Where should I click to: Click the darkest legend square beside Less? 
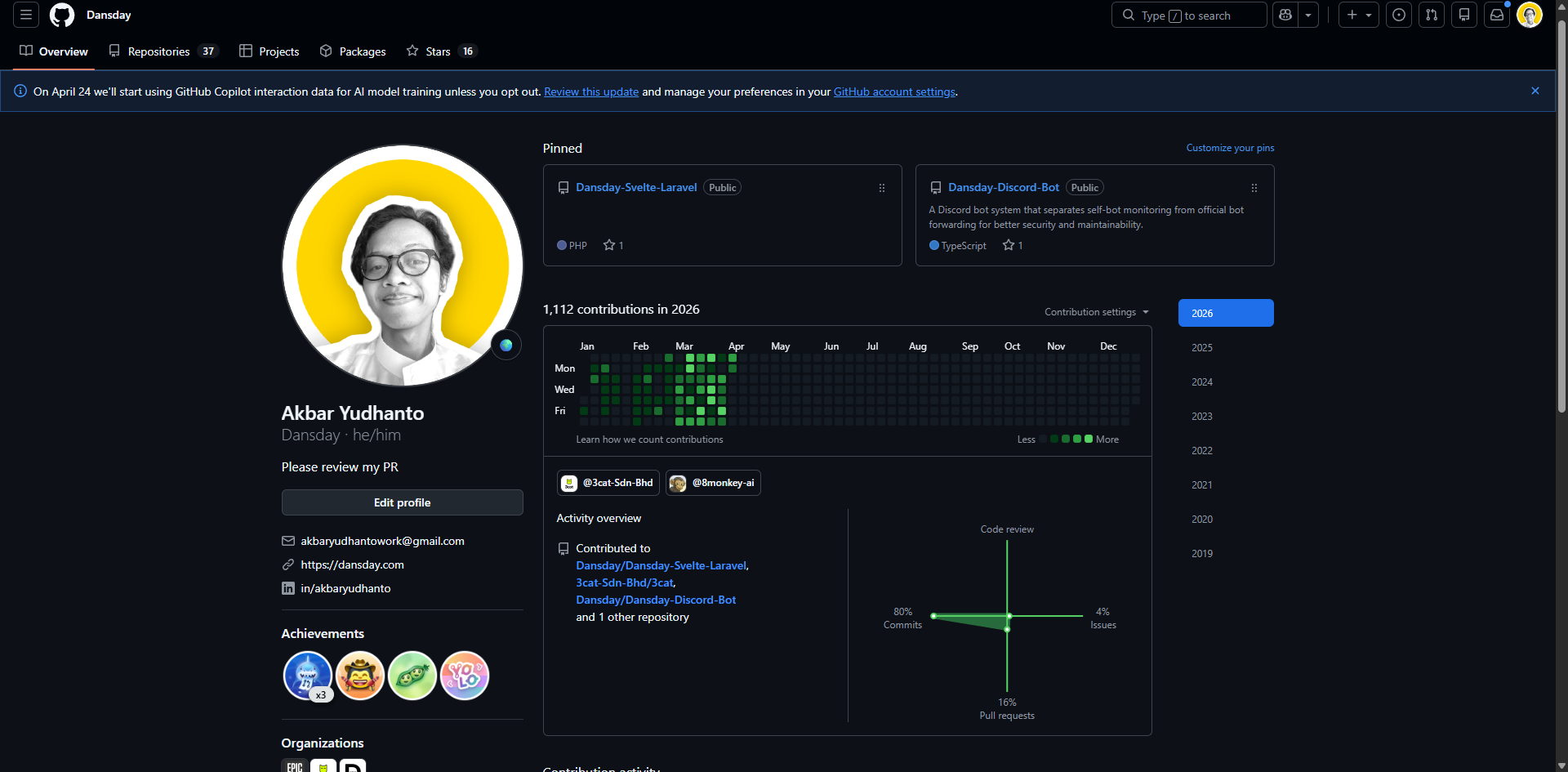point(1043,439)
